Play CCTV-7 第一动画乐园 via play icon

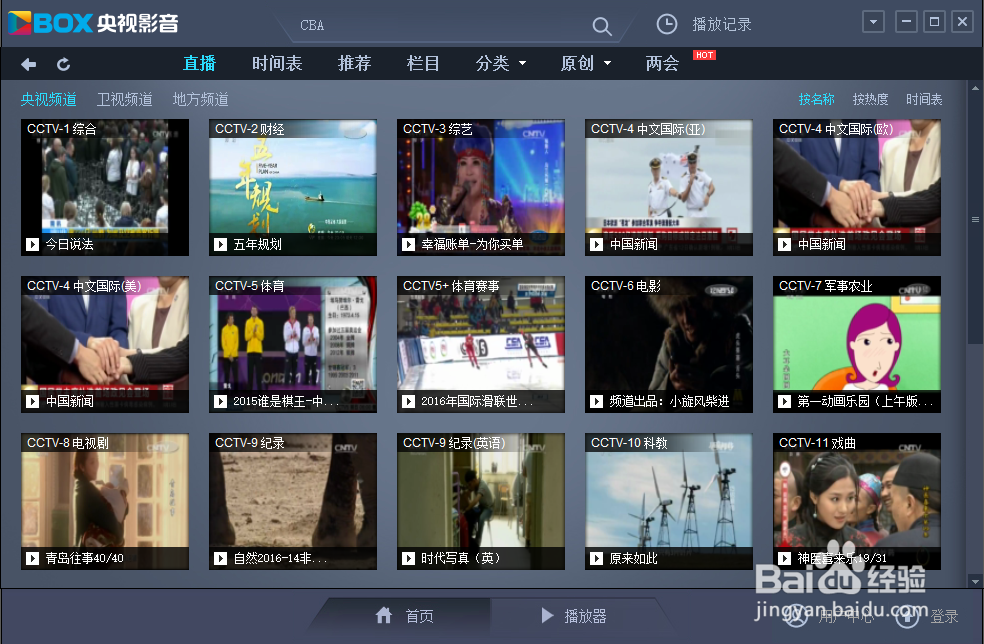784,401
